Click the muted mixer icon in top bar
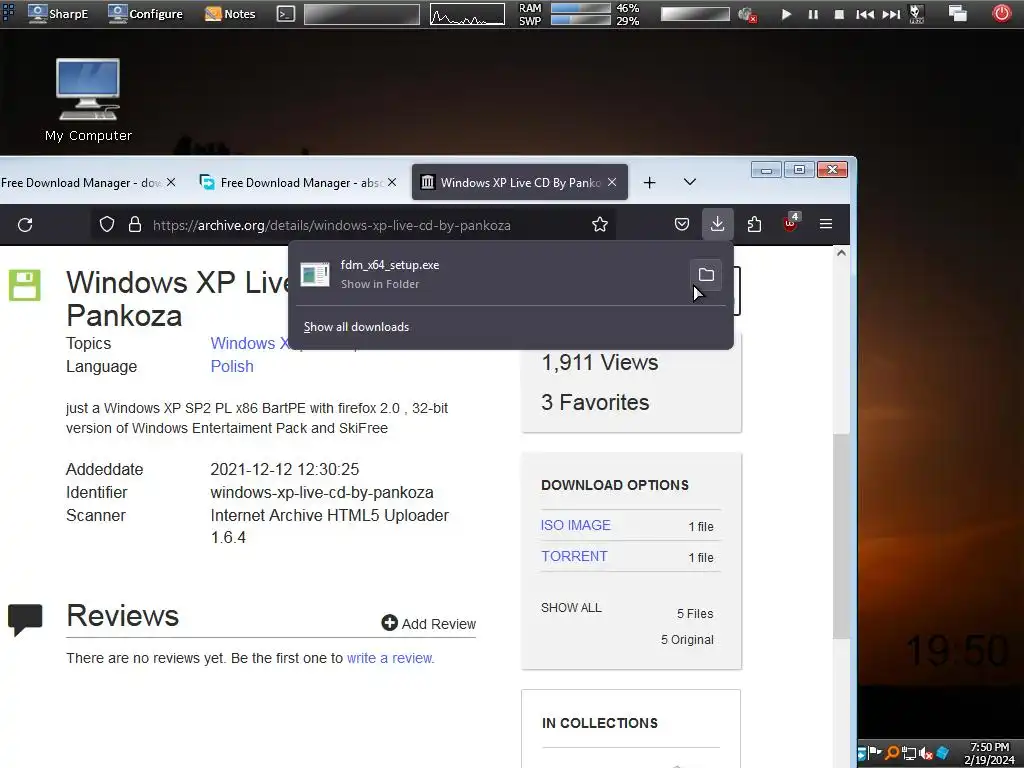The height and width of the screenshot is (768, 1024). coord(747,14)
